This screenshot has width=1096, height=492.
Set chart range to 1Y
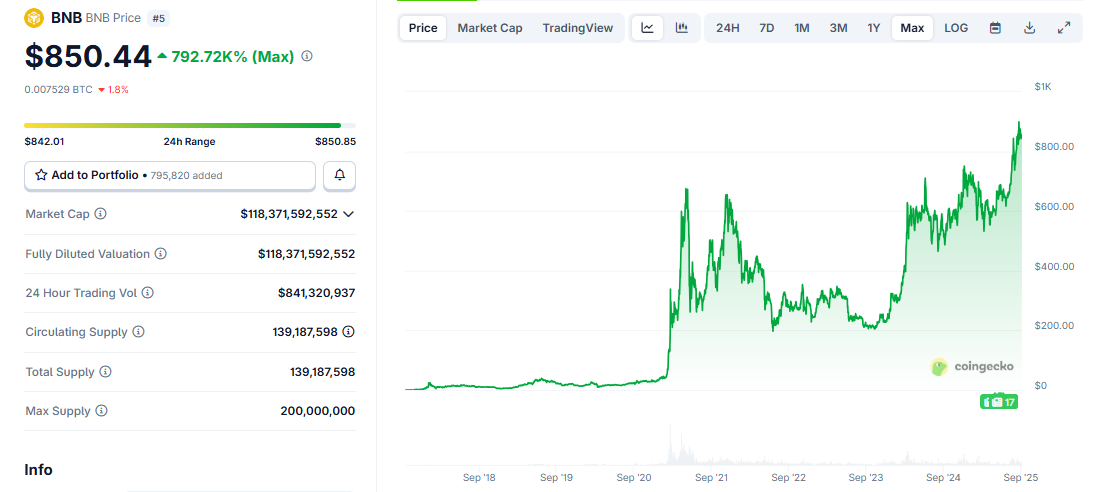[874, 28]
